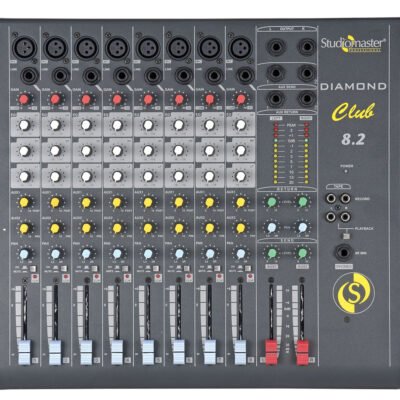Click the right red master fader
The image size is (400, 400).
[x=302, y=351]
